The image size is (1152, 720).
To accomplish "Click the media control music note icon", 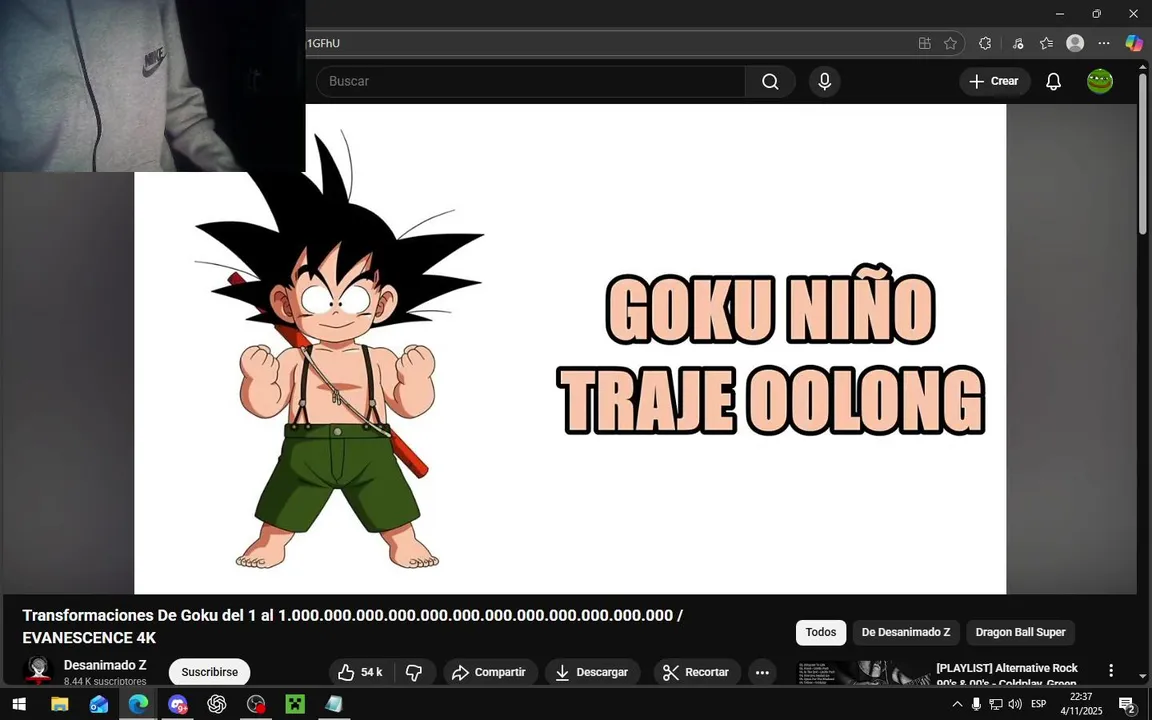I will (x=1018, y=43).
